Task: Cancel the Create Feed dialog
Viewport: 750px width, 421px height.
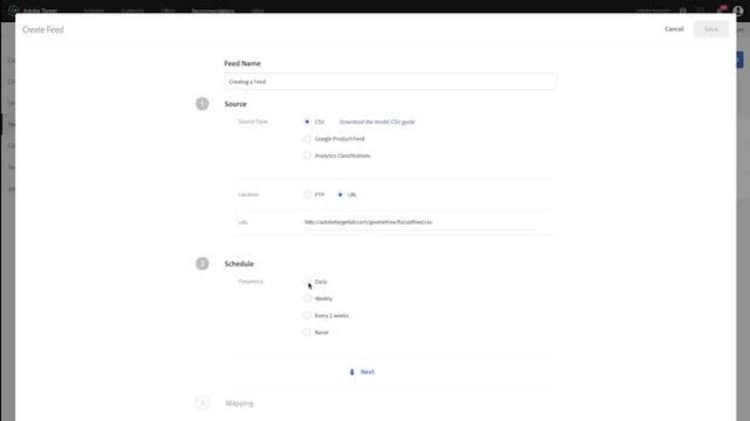Action: coord(674,29)
